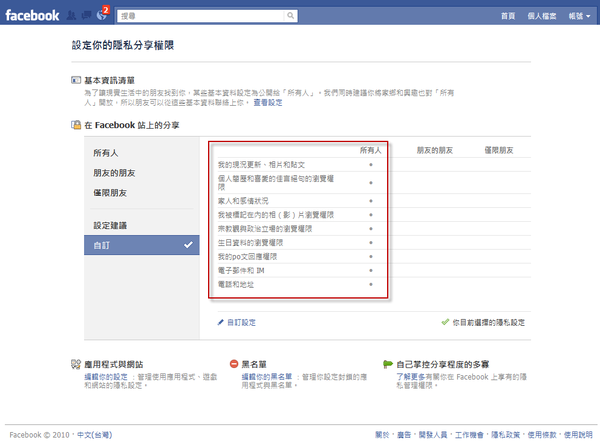Click 我的現況更新、相片和貼文 row label
Screen dimensions: 600x446
pos(261,164)
